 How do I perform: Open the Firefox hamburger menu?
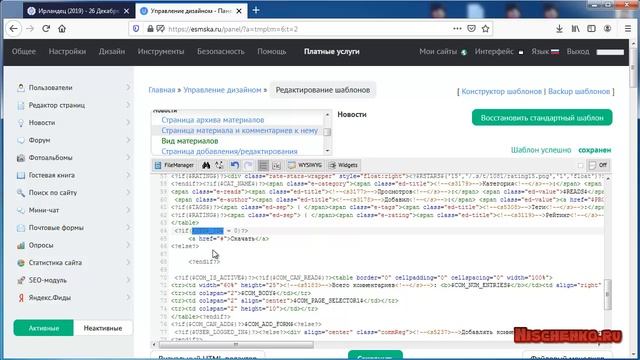(x=628, y=29)
